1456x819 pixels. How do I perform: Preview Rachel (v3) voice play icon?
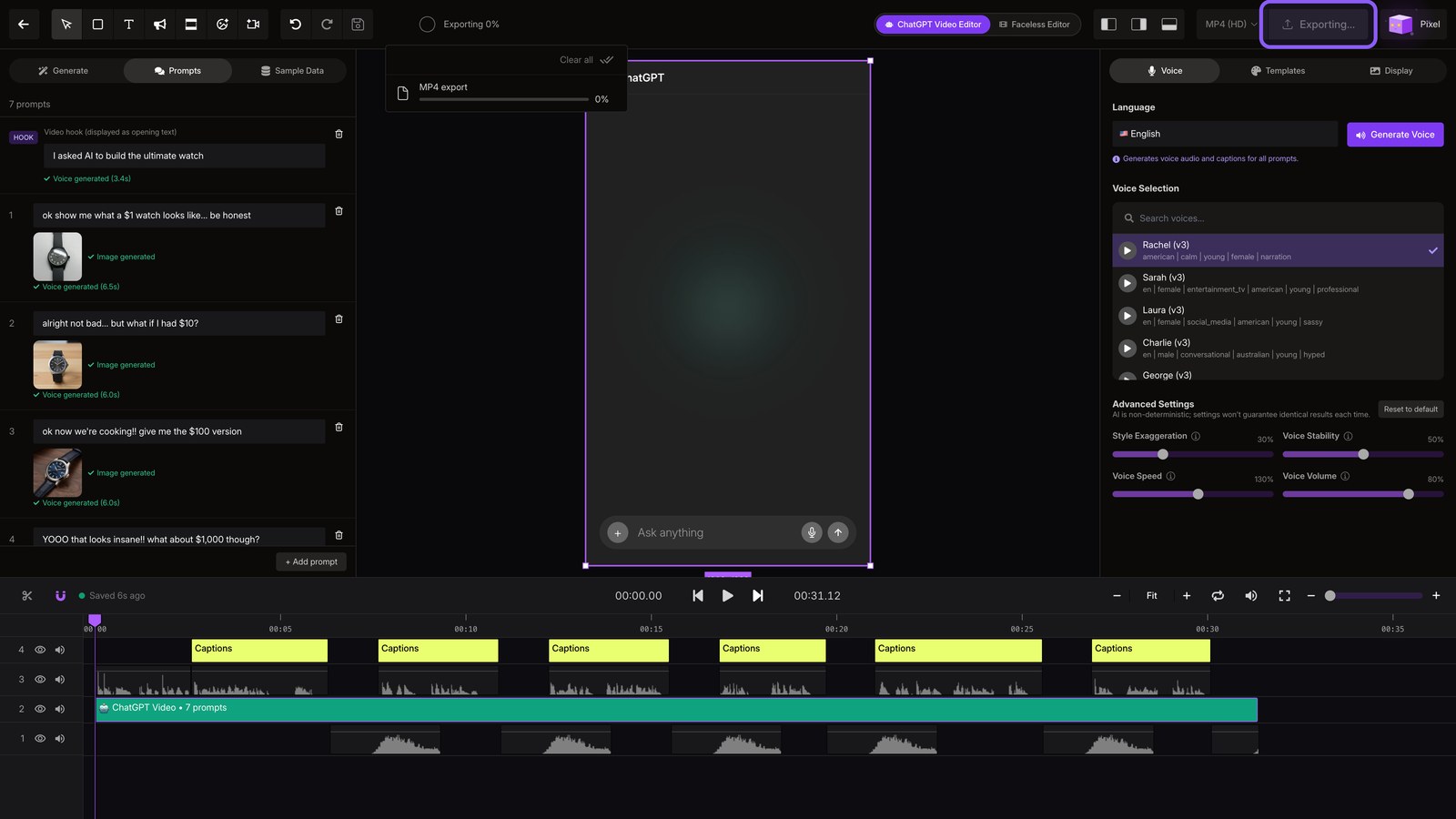click(1127, 250)
